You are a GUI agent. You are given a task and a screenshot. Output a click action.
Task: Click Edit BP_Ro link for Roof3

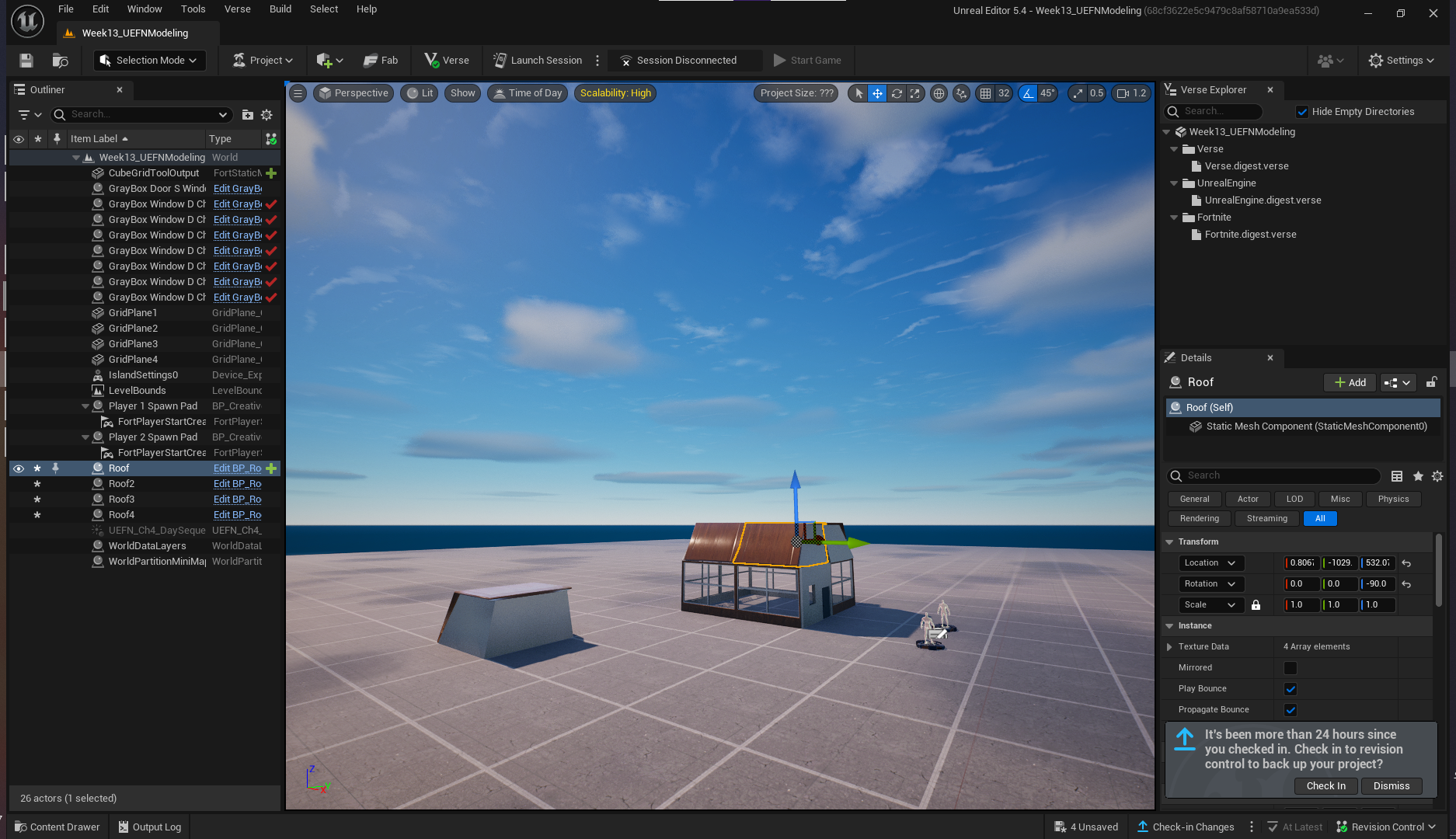[237, 500]
